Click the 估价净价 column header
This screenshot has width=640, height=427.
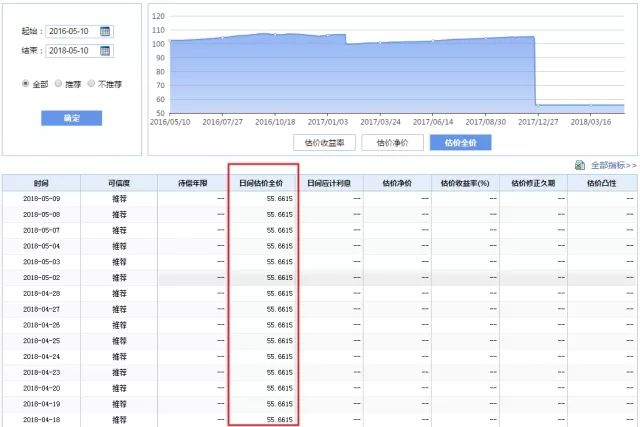[x=397, y=183]
